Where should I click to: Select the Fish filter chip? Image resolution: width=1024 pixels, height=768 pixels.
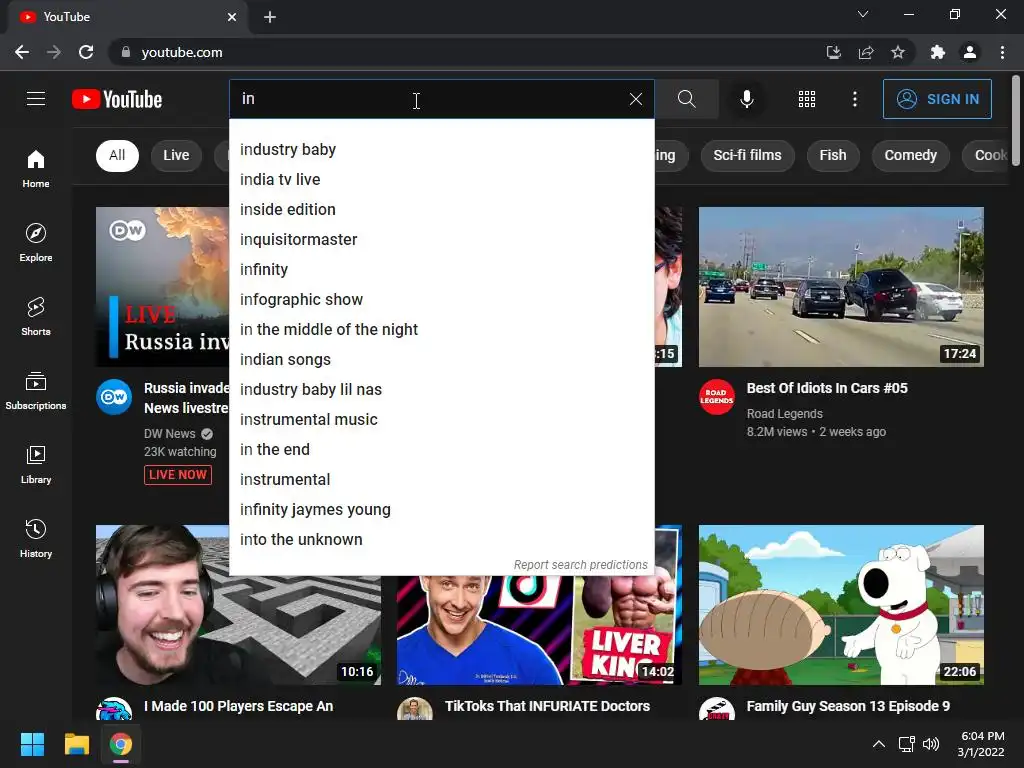(x=833, y=155)
